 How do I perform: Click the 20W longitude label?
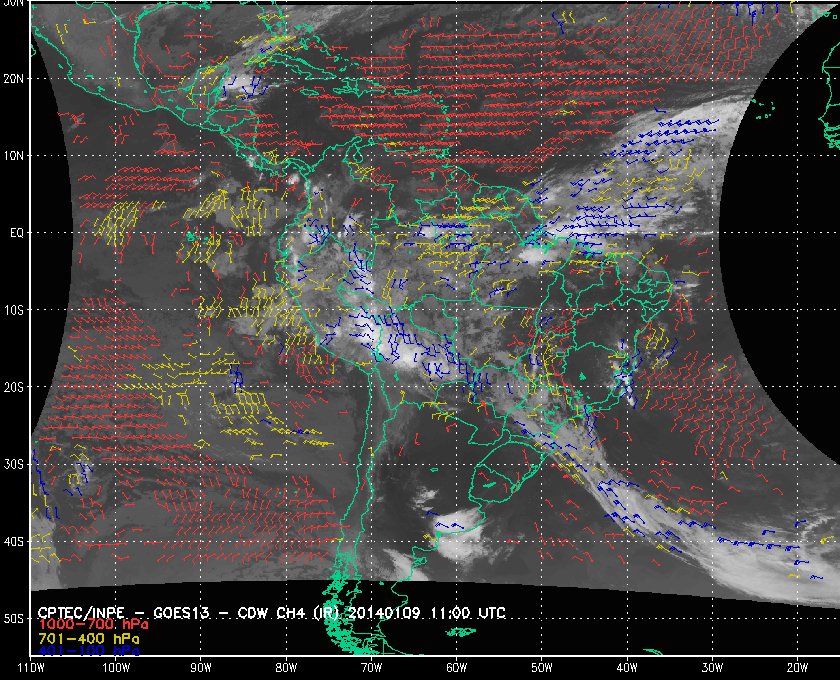(x=797, y=668)
